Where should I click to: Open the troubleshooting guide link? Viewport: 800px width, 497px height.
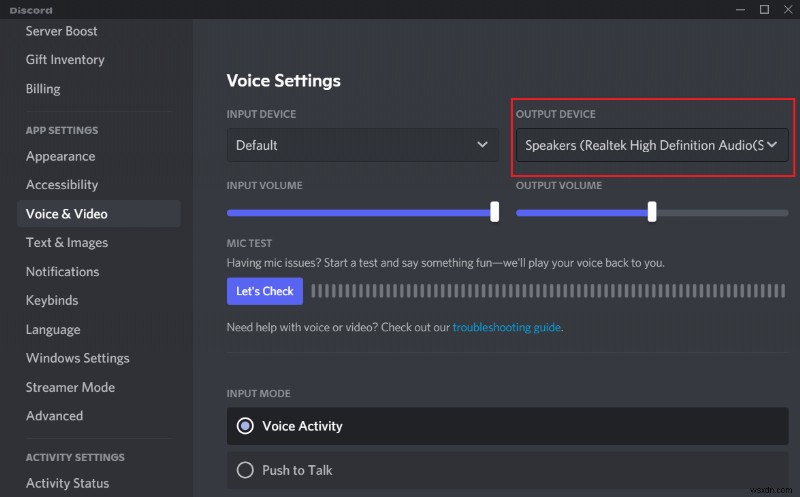506,327
